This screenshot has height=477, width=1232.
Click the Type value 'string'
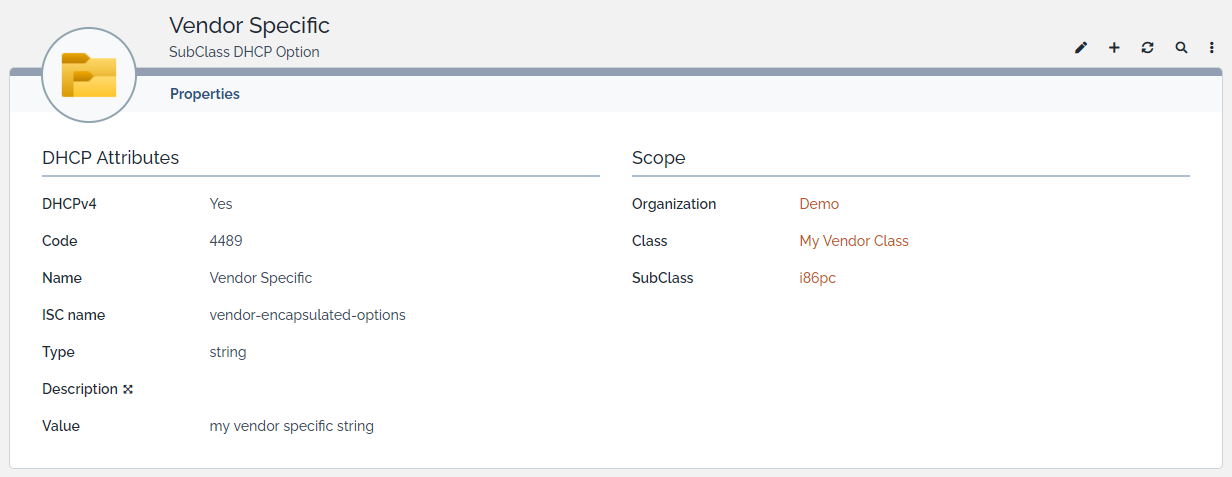click(228, 352)
